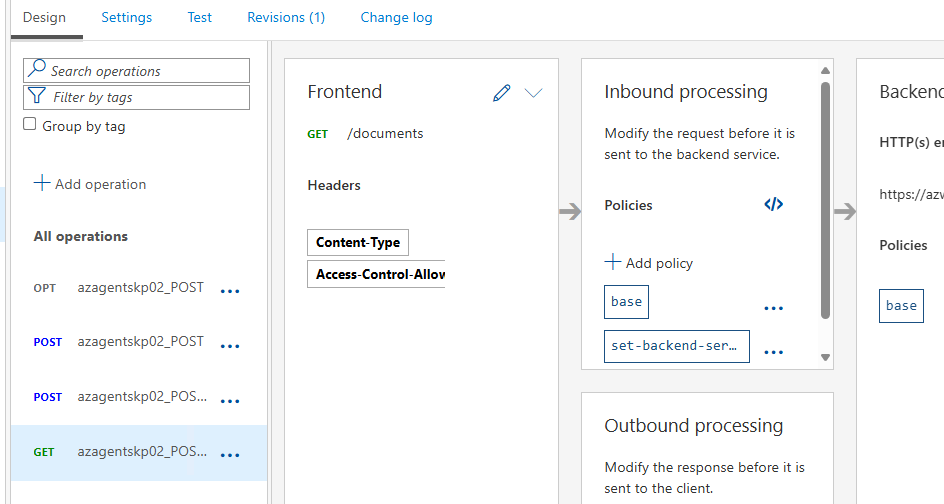Open the Inbound processing policy code editor icon

click(774, 204)
